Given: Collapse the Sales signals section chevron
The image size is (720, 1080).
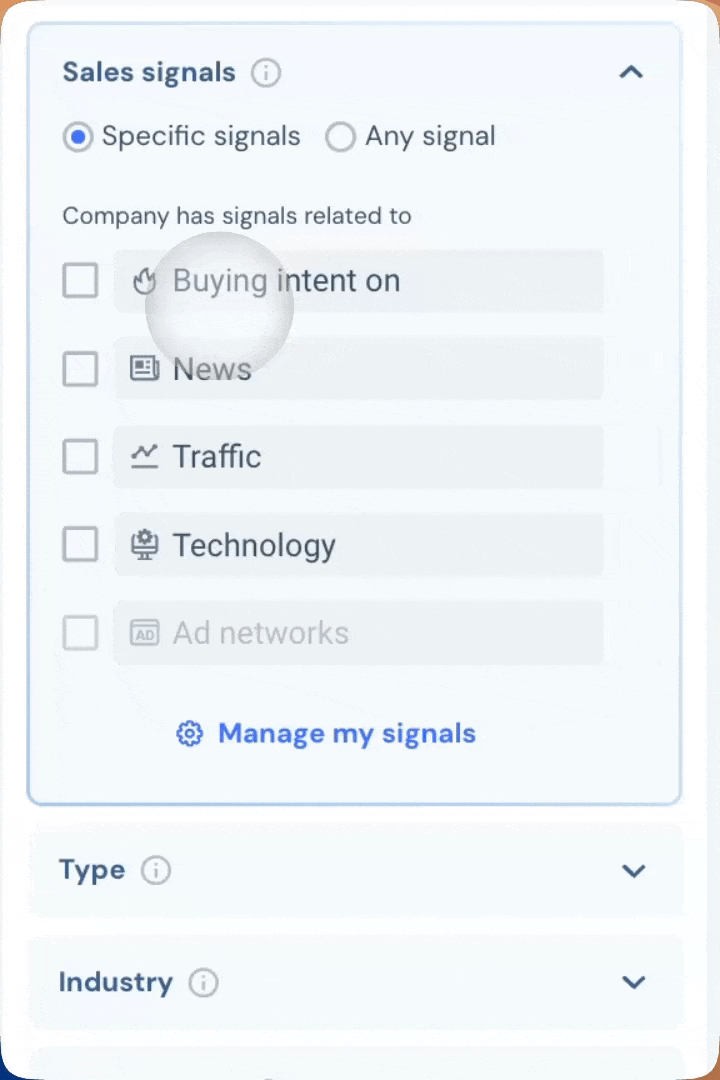Looking at the screenshot, I should click(x=631, y=72).
